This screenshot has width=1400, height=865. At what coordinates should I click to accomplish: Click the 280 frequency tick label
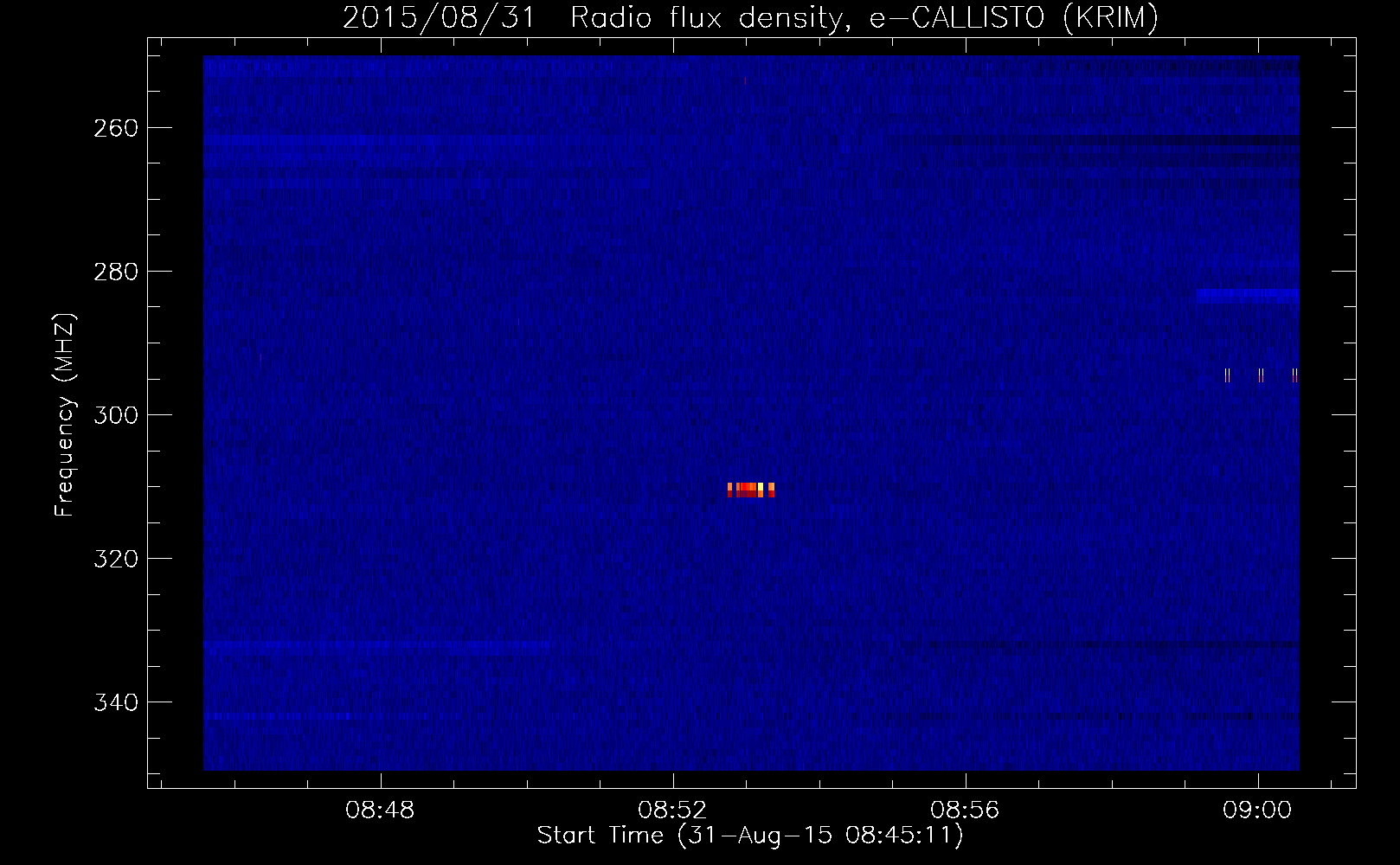(115, 272)
